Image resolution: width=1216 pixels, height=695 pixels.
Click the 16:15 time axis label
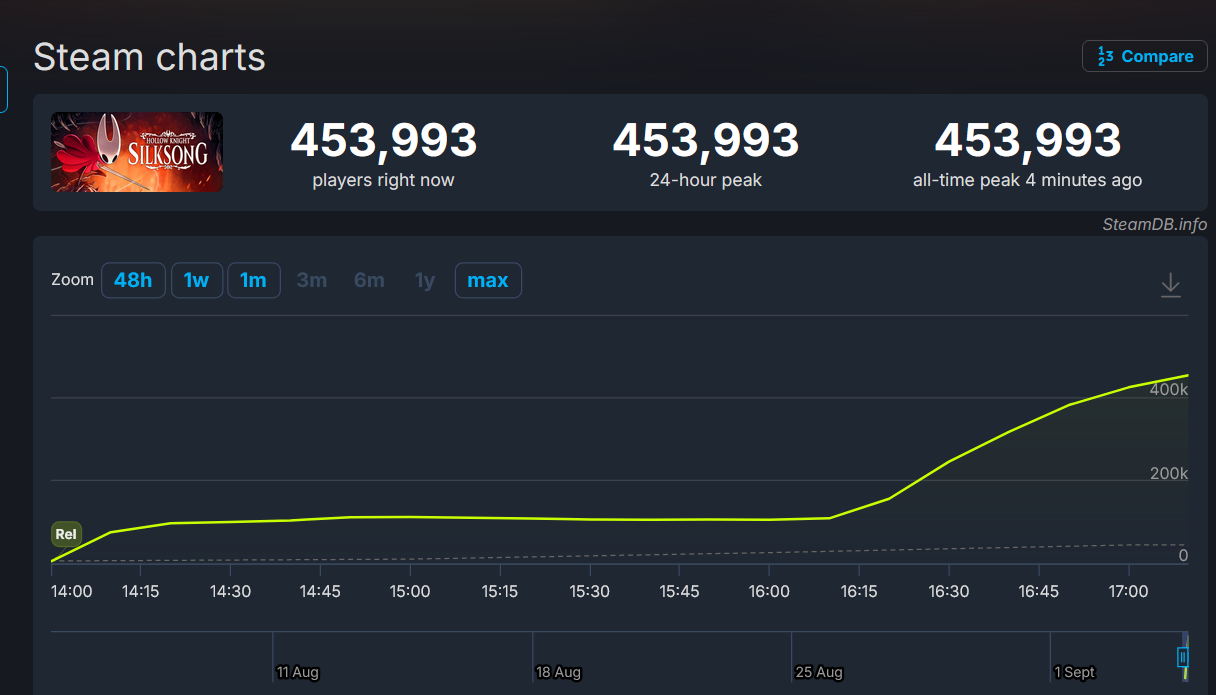(859, 591)
